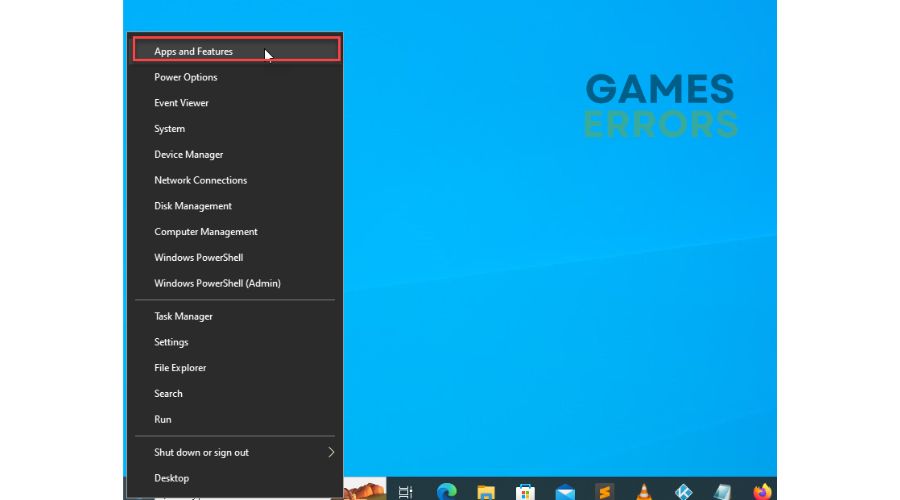Open Network Connections
The height and width of the screenshot is (500, 900).
coord(235,180)
